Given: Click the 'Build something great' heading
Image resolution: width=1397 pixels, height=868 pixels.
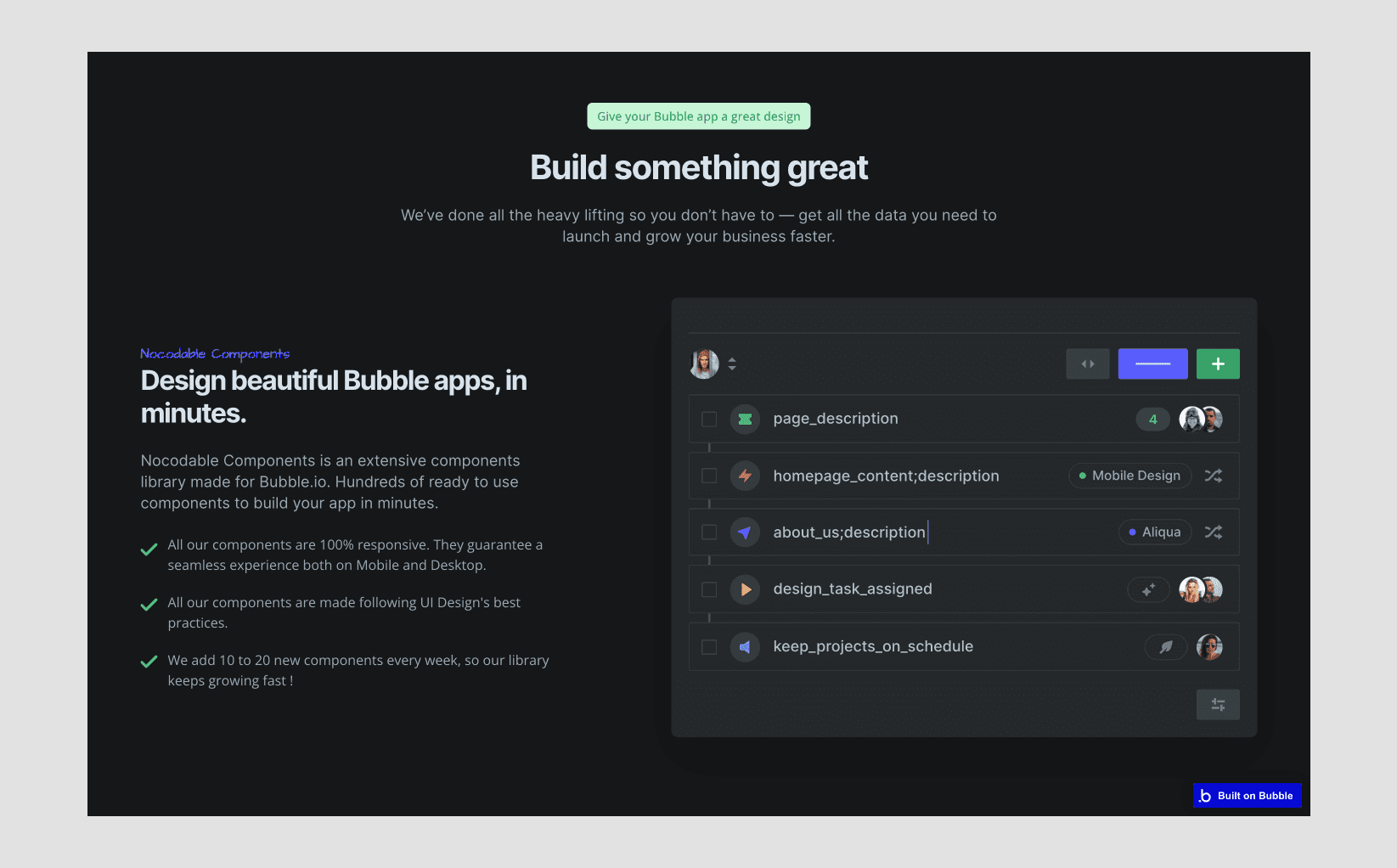Looking at the screenshot, I should (x=699, y=168).
